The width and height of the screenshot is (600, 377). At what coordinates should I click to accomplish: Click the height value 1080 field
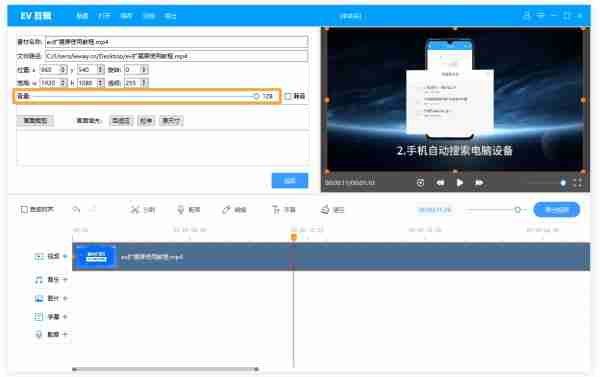pyautogui.click(x=87, y=83)
